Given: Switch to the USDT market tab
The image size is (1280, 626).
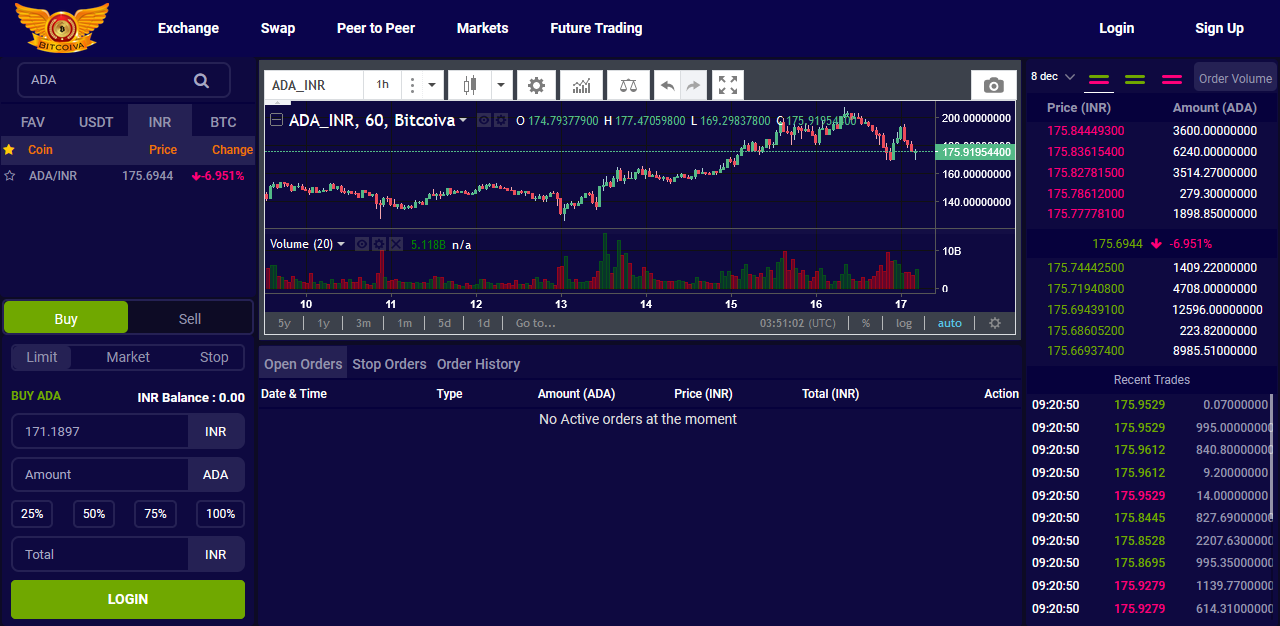Looking at the screenshot, I should 96,123.
